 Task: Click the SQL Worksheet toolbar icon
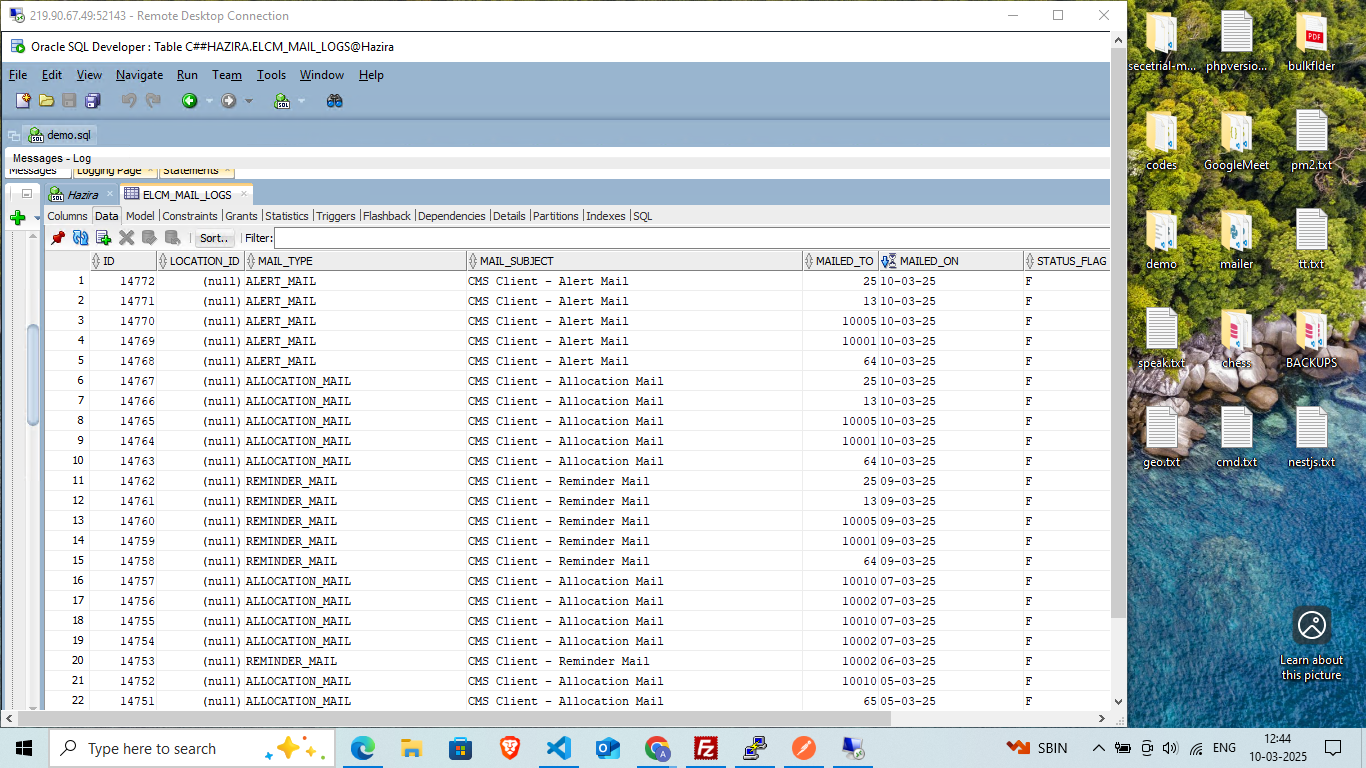click(282, 100)
